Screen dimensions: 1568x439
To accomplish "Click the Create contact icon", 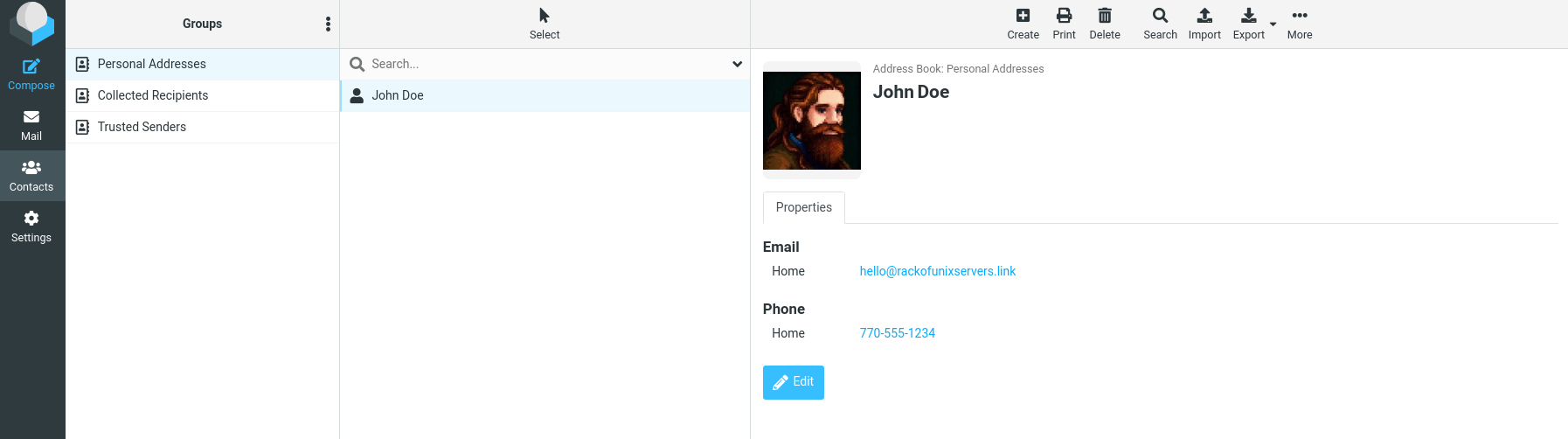I will click(x=1023, y=24).
